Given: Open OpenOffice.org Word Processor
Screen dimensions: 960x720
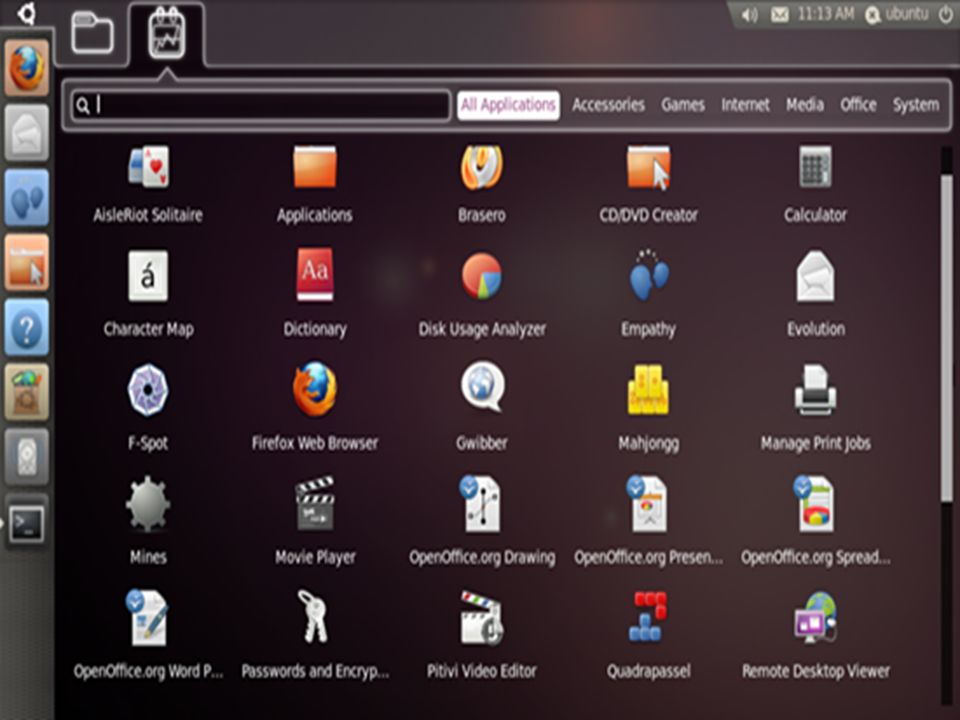Looking at the screenshot, I should pyautogui.click(x=148, y=618).
